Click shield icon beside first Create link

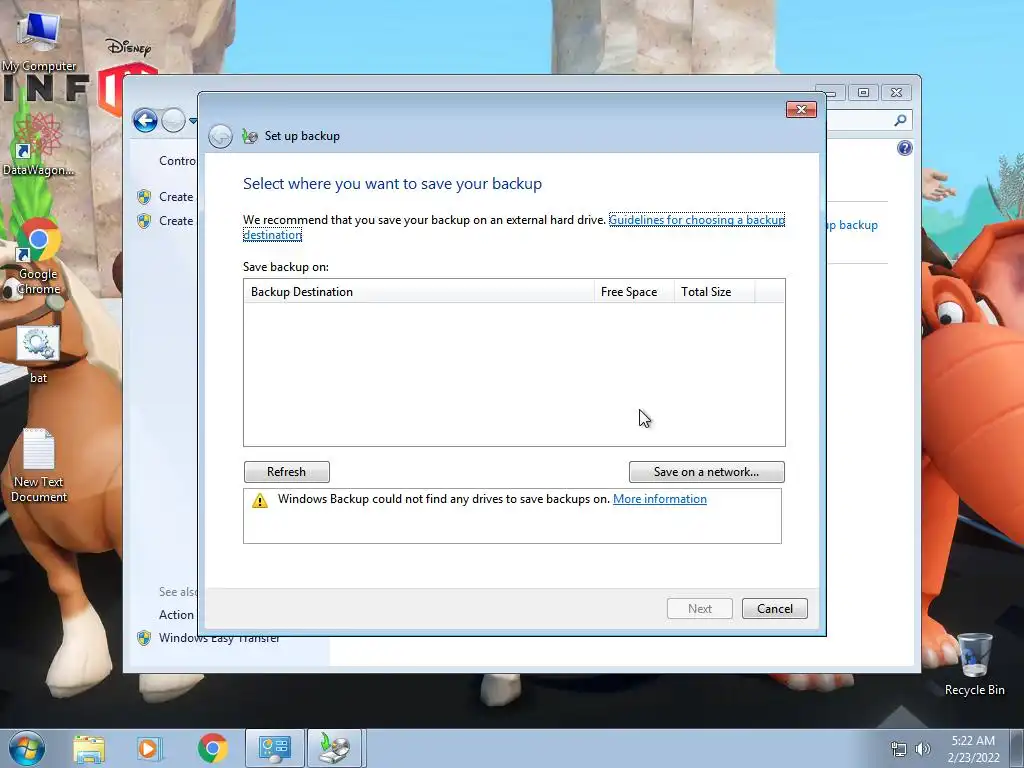[144, 197]
